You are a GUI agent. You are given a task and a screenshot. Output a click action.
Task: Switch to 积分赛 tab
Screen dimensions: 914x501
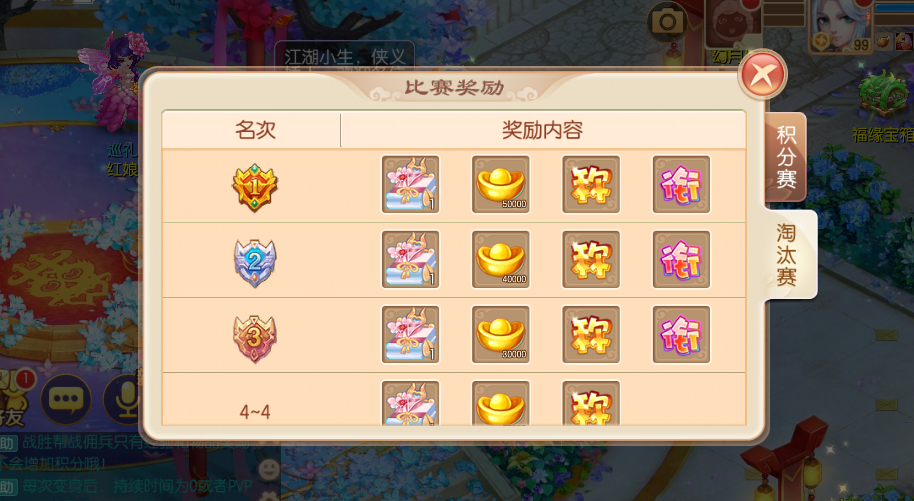click(786, 157)
